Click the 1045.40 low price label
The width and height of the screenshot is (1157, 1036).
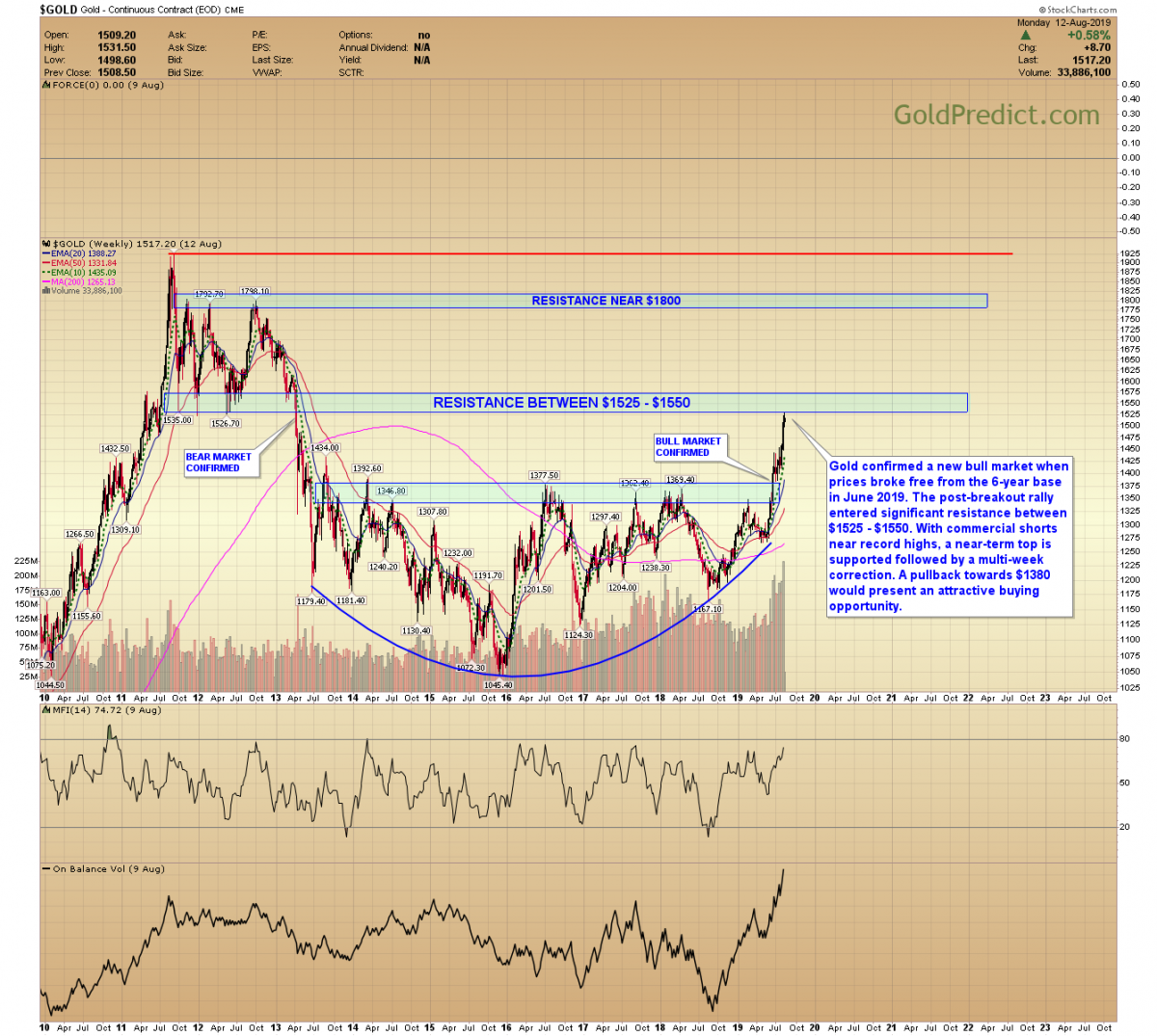(x=498, y=685)
